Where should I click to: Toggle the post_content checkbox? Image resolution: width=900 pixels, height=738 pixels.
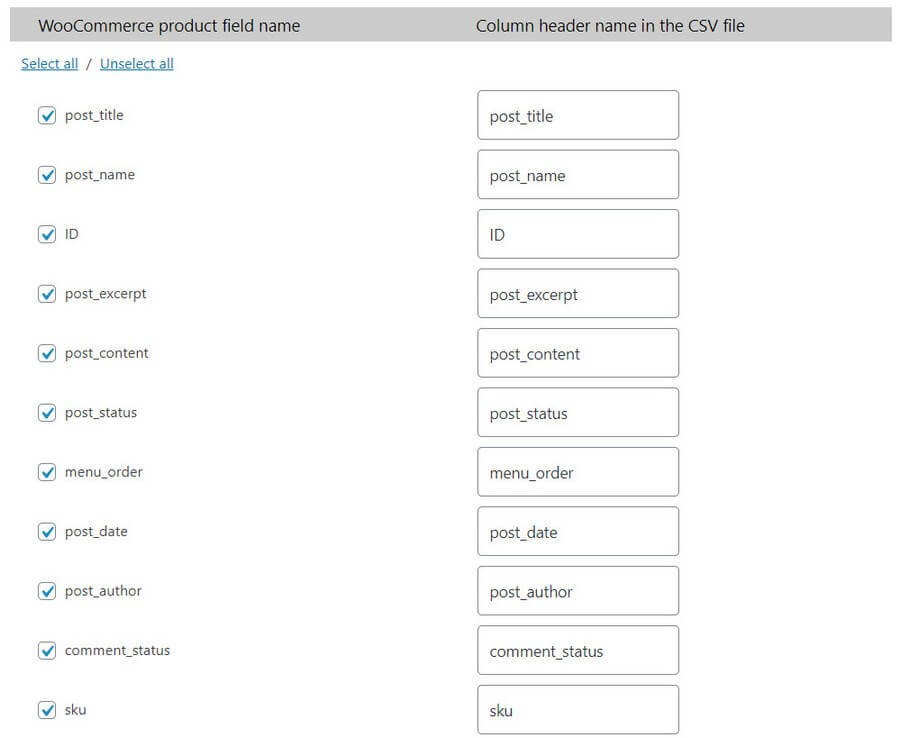[x=47, y=353]
